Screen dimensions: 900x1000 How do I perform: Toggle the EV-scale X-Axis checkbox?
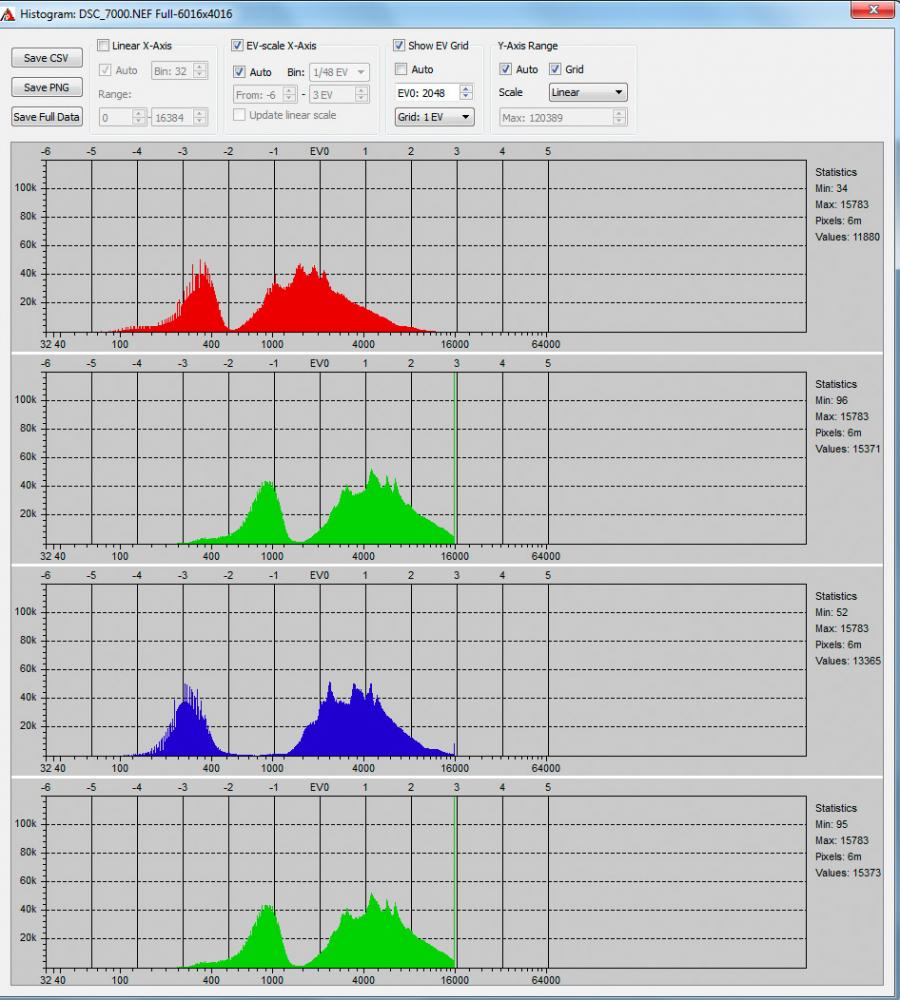click(237, 45)
